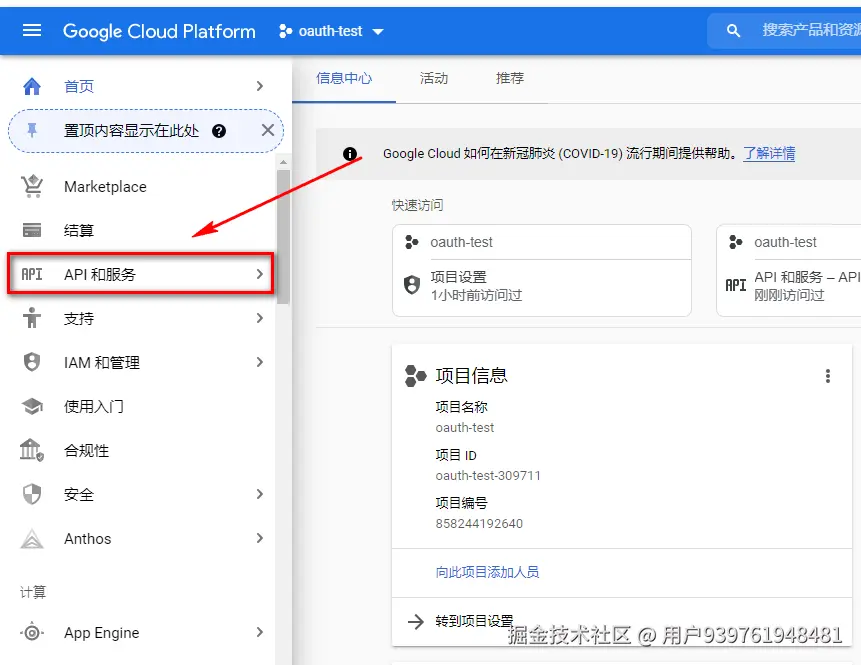
Task: Expand the 首页 submenu chevron
Action: click(260, 86)
